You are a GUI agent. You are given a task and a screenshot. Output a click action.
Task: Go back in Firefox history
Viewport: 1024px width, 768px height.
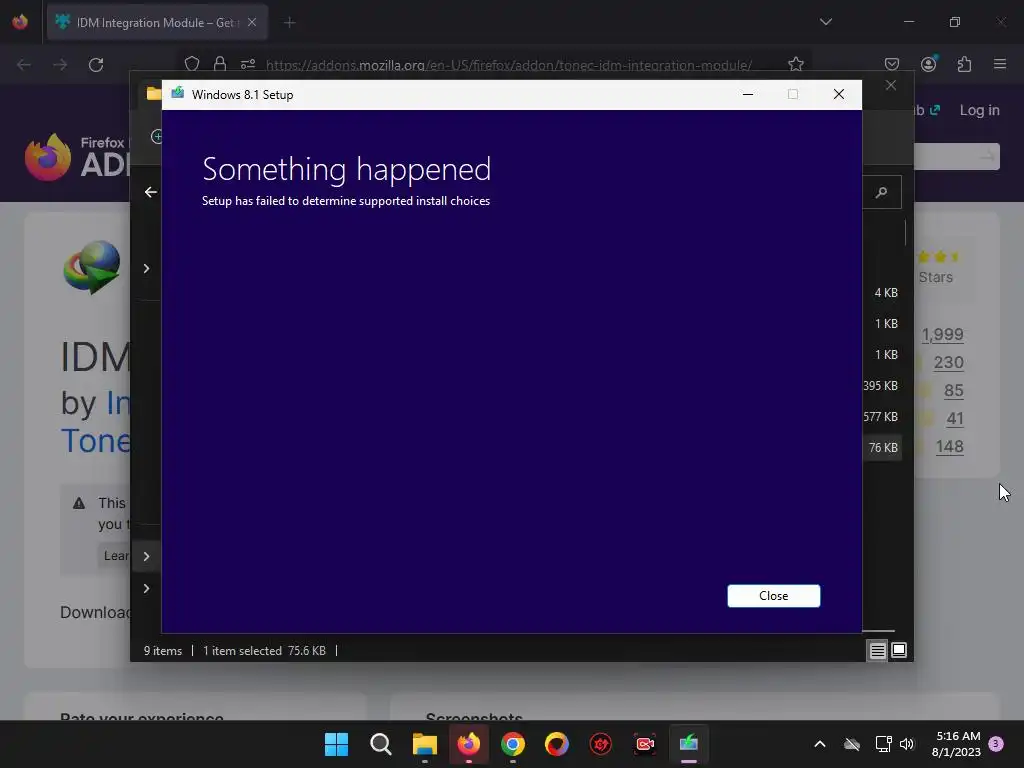coord(24,65)
